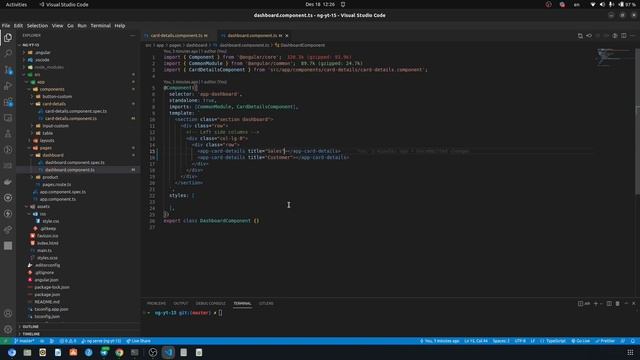Click the open changes icon in editor toolbar
This screenshot has width=640, height=360.
click(580, 36)
